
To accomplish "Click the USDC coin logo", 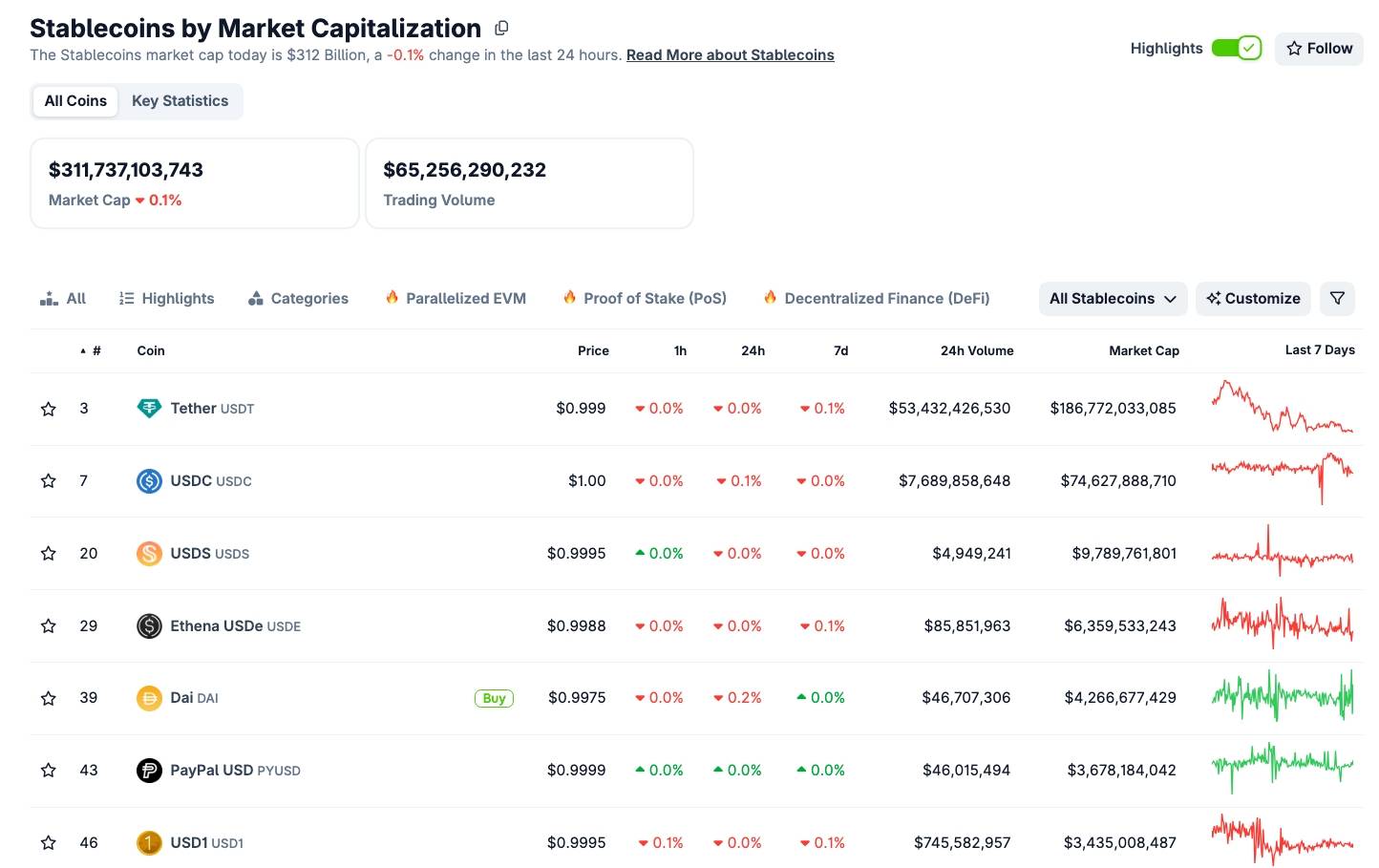I will click(149, 481).
